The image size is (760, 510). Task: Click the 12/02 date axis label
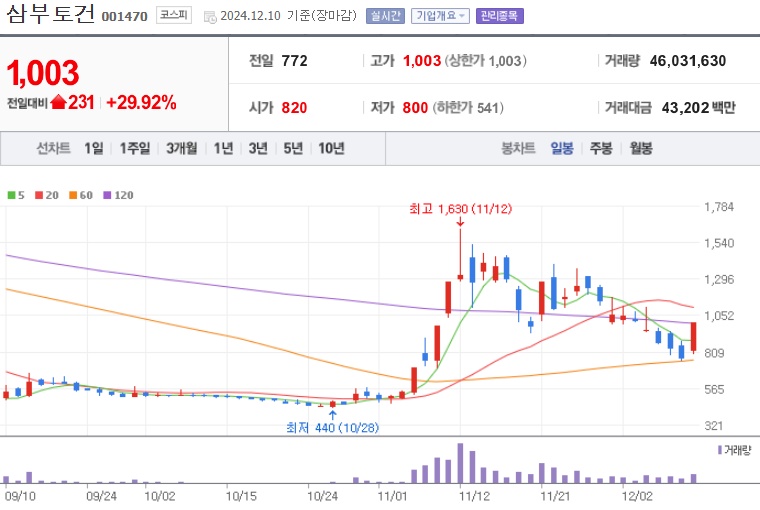pos(637,496)
